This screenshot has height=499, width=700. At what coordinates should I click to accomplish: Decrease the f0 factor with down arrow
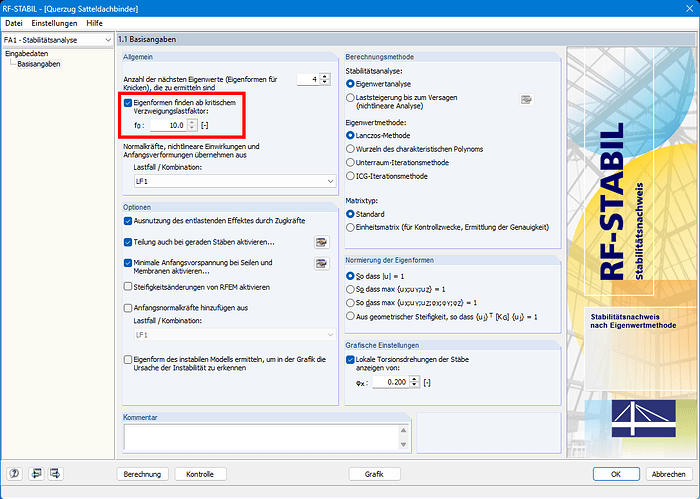pos(192,128)
